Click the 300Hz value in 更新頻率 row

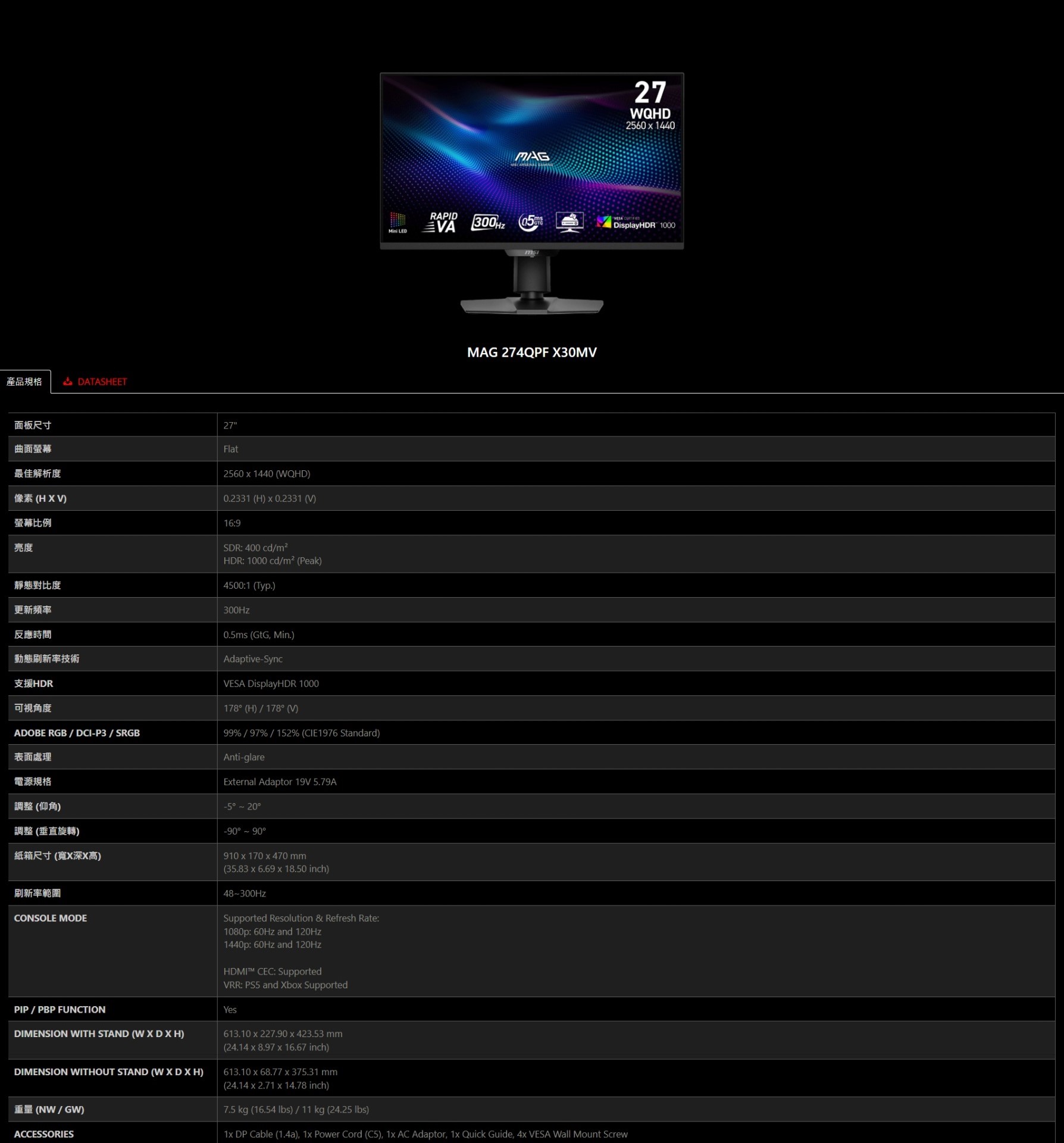[x=236, y=610]
